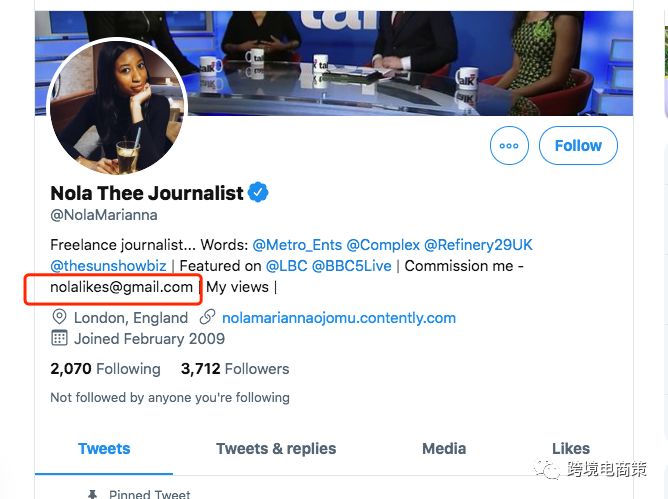Click the blue verified badge icon
Screen dimensions: 668x499
(258, 193)
